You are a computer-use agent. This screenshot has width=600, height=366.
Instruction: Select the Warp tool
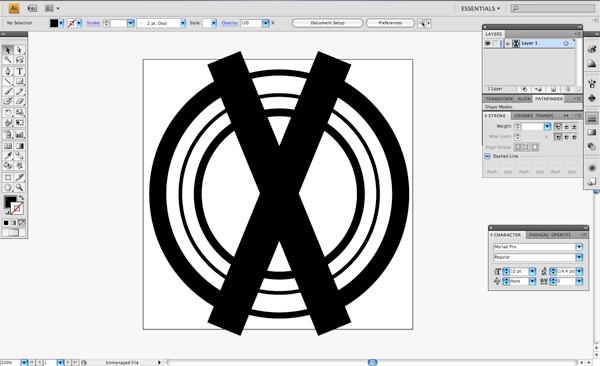[8, 123]
